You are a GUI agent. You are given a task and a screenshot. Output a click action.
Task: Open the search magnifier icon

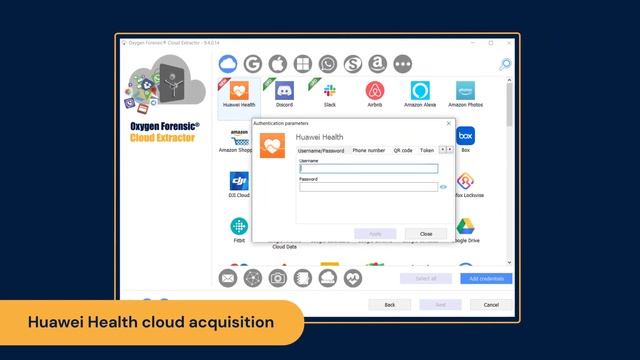[505, 64]
